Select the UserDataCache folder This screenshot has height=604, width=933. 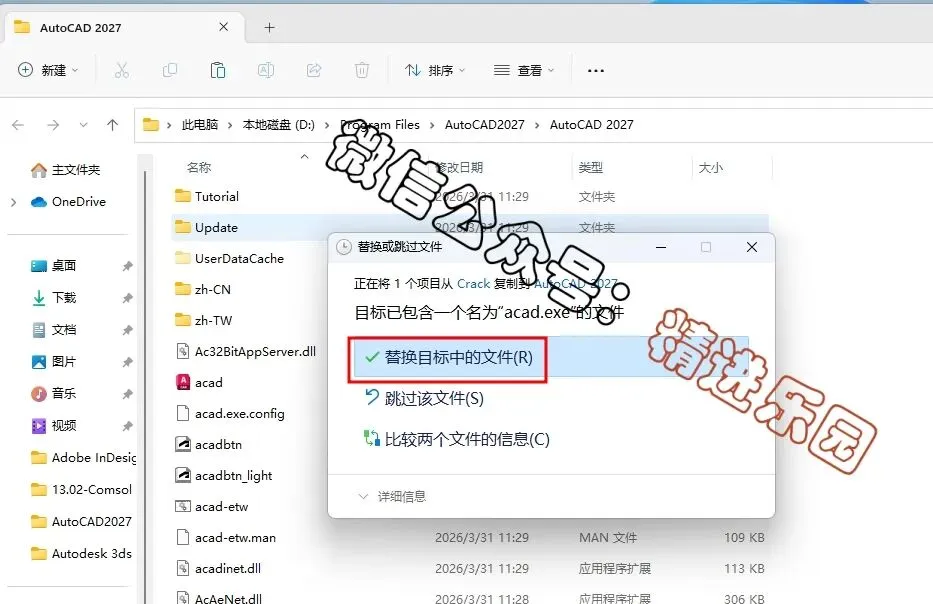tap(230, 258)
